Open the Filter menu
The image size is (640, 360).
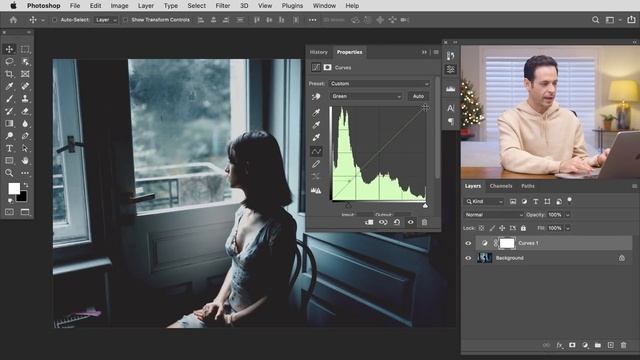coord(222,6)
